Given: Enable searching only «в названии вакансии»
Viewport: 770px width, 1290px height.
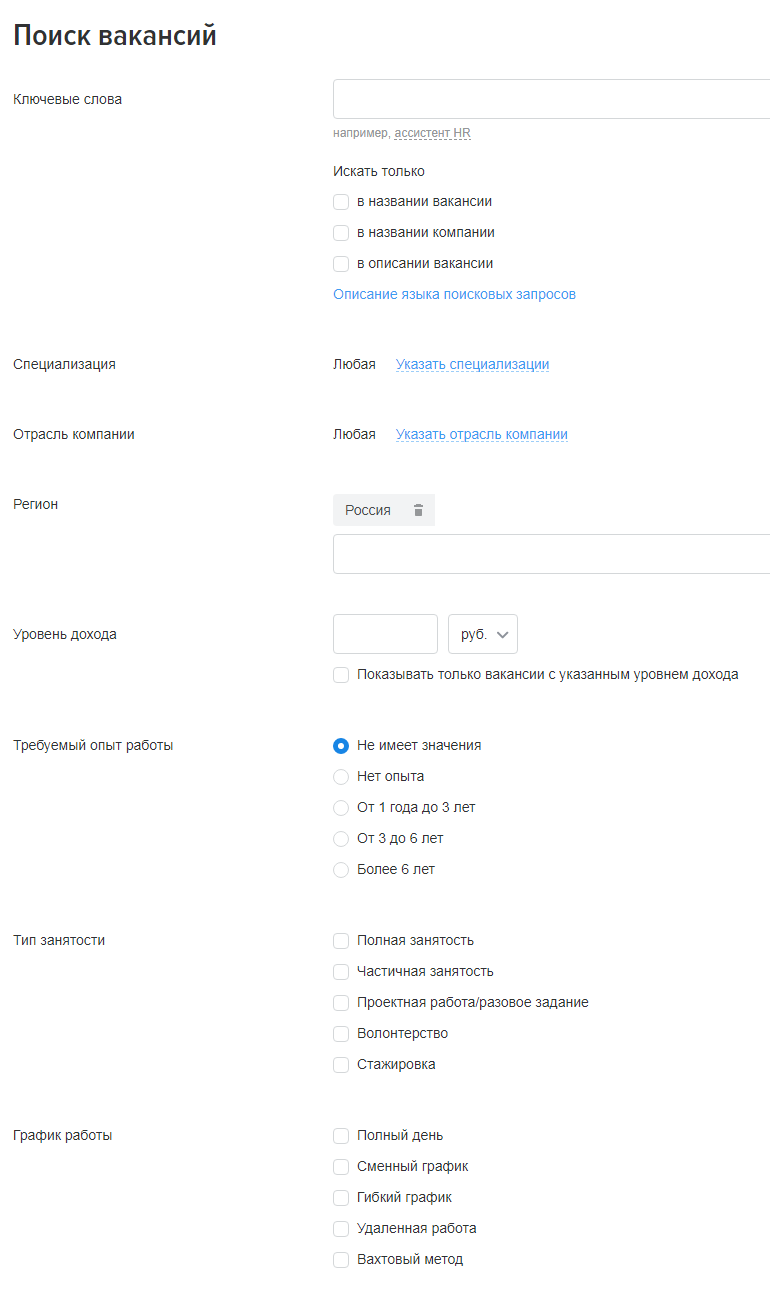Looking at the screenshot, I should [340, 201].
